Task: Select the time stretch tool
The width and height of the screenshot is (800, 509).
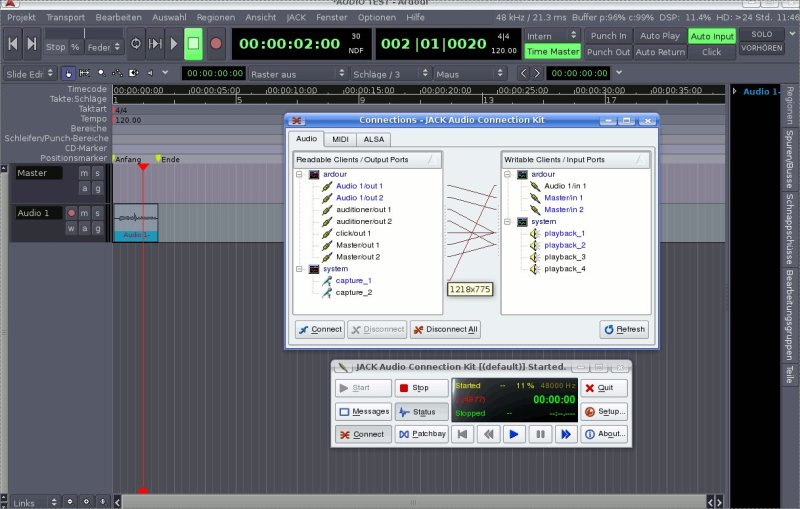Action: 134,73
